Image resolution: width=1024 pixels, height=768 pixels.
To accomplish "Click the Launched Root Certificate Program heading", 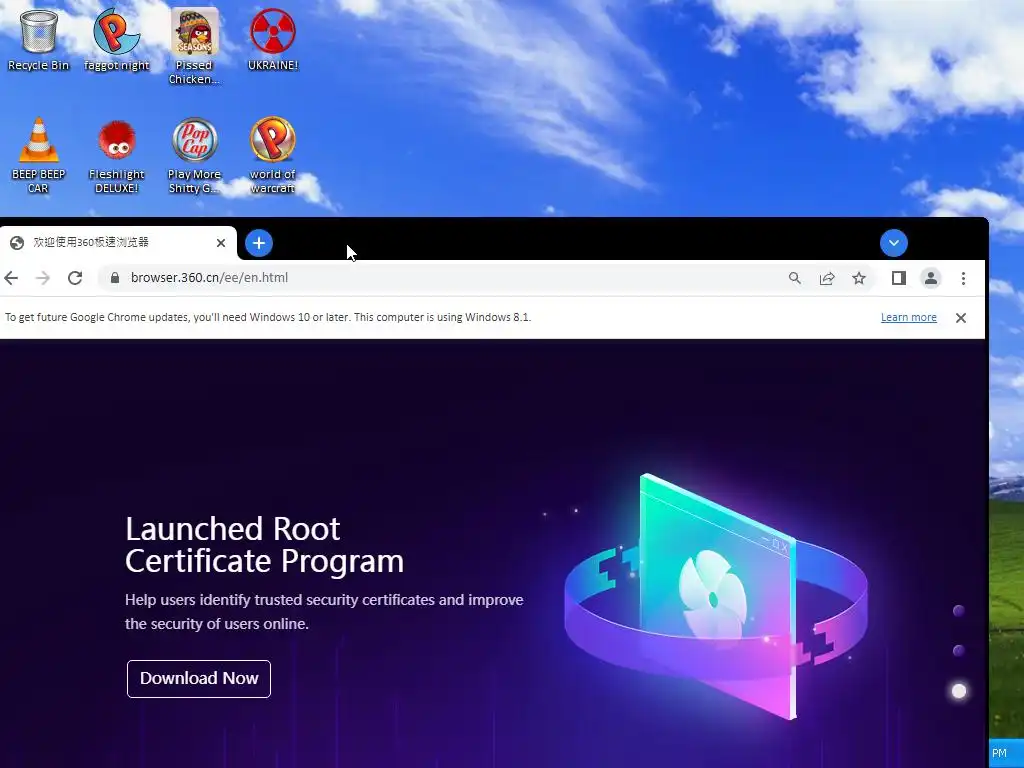I will [264, 545].
